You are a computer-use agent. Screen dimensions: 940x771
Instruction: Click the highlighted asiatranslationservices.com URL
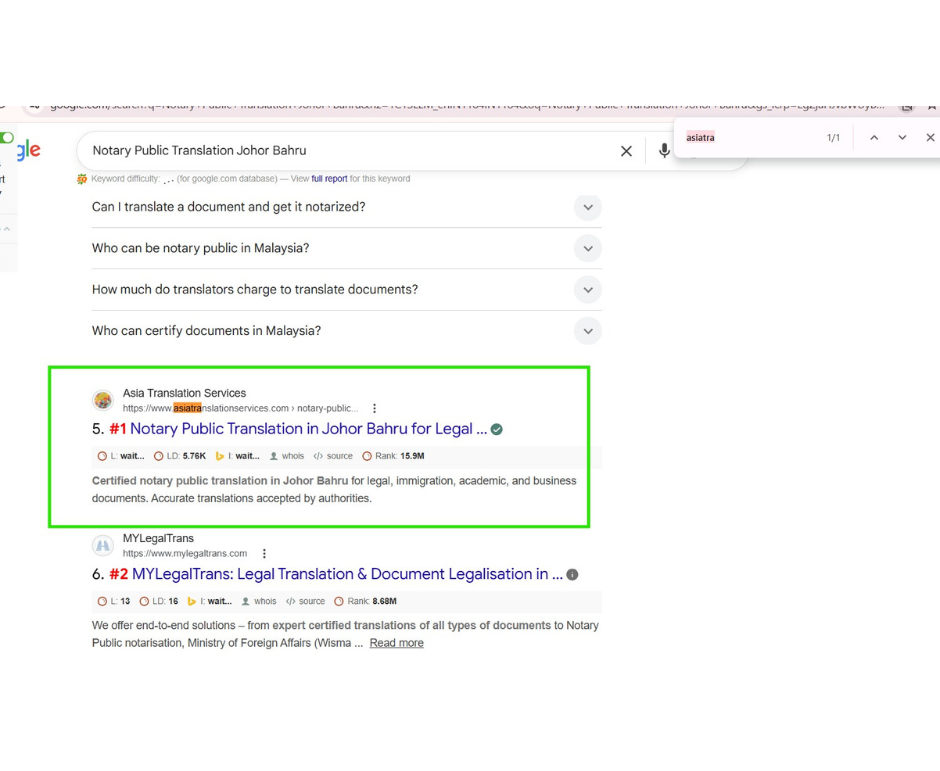(240, 408)
